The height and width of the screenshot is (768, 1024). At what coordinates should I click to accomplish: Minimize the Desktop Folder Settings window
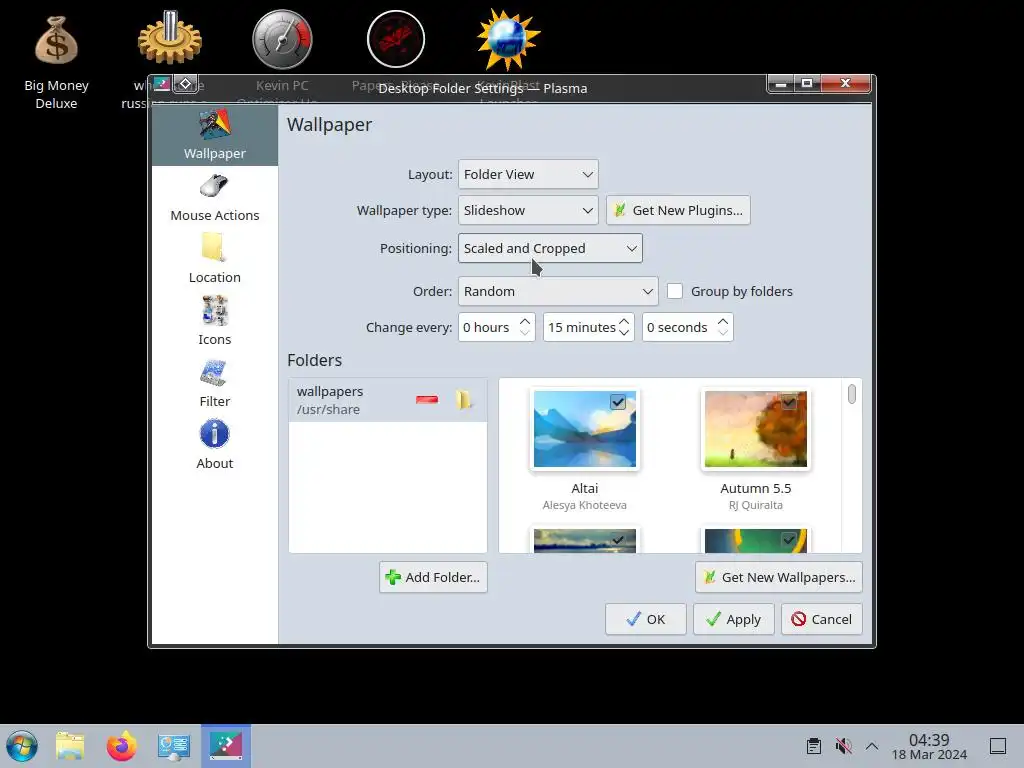[780, 84]
